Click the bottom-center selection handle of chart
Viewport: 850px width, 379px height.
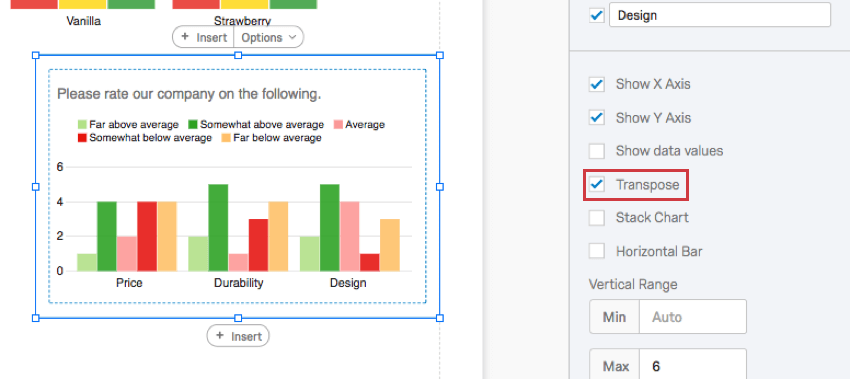click(x=238, y=318)
